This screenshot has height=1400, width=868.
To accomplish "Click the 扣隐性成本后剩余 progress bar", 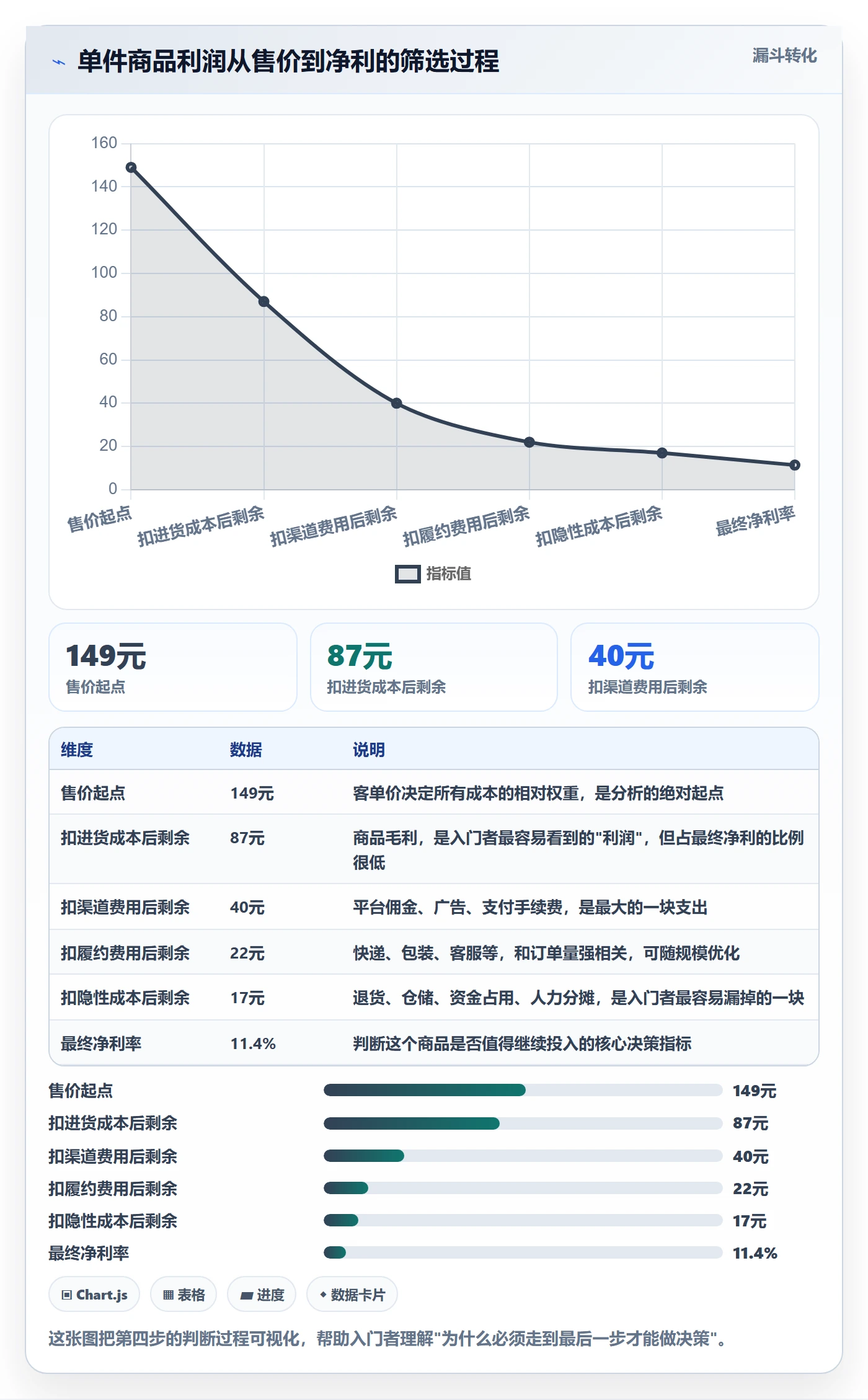I will click(523, 1220).
